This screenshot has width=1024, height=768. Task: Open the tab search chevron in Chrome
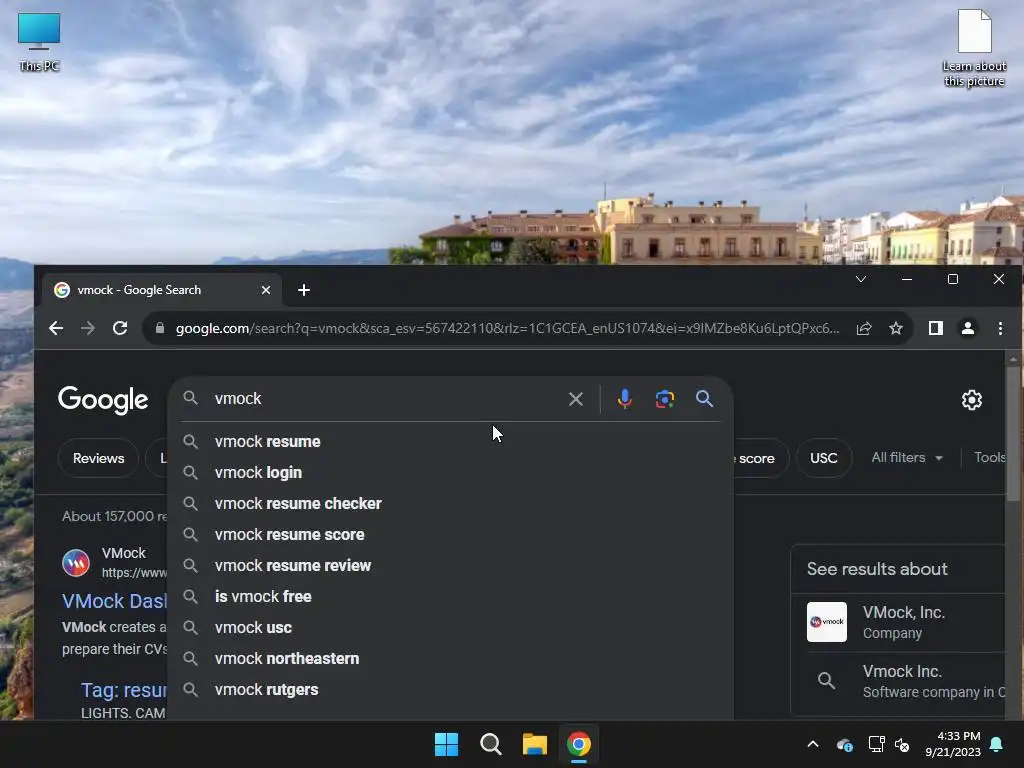point(861,280)
